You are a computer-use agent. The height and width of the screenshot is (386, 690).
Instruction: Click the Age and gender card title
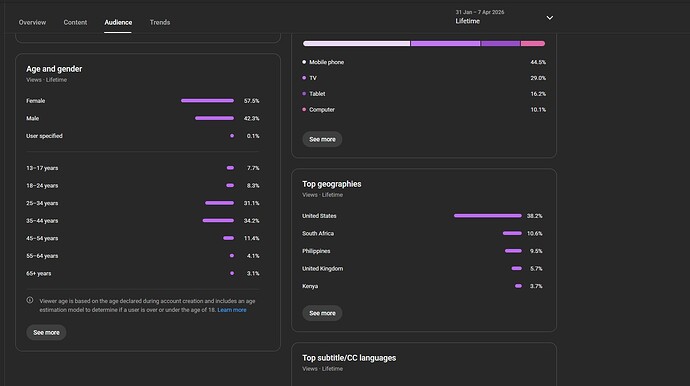(x=54, y=69)
